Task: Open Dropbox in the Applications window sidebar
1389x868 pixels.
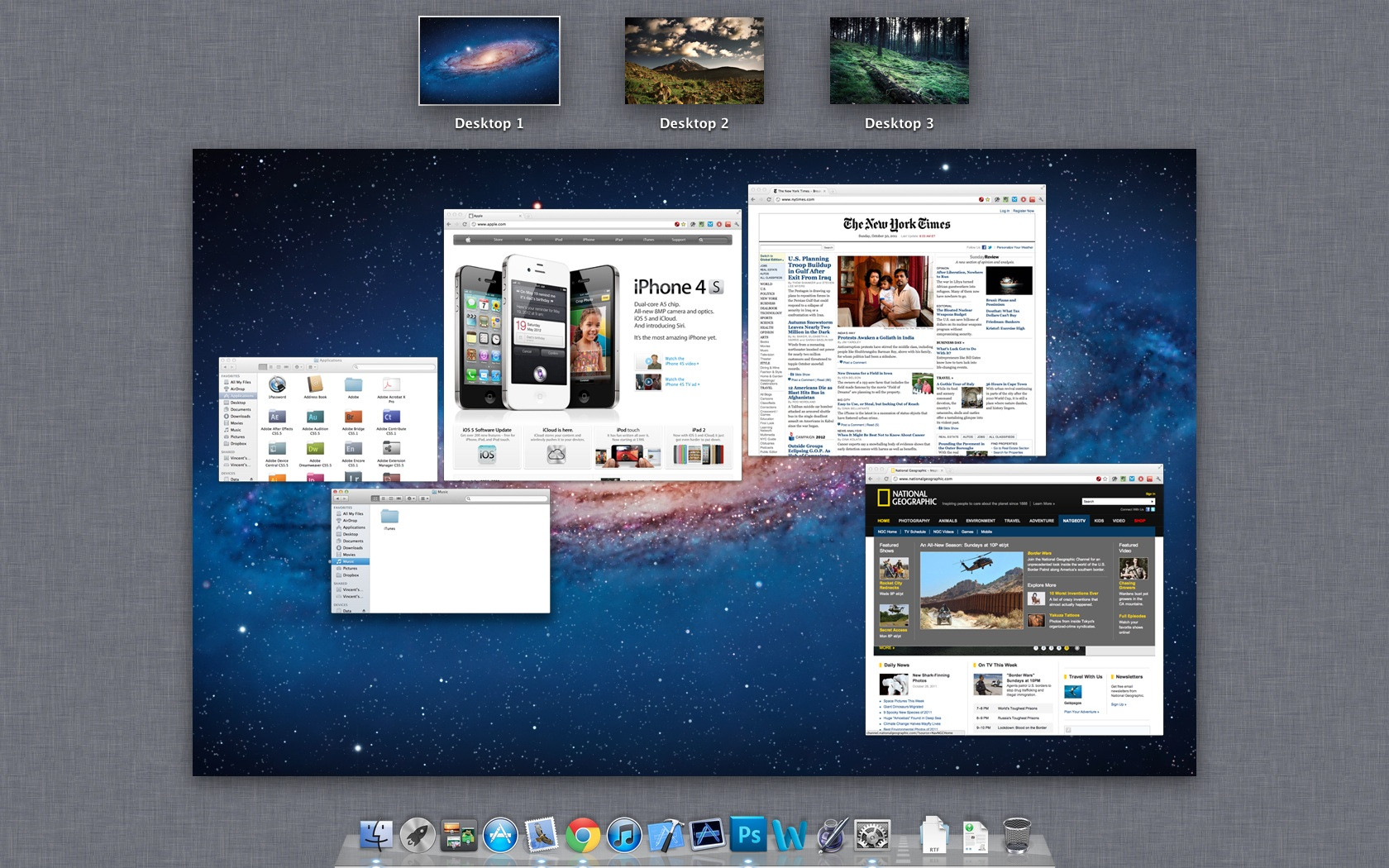Action: coord(238,444)
